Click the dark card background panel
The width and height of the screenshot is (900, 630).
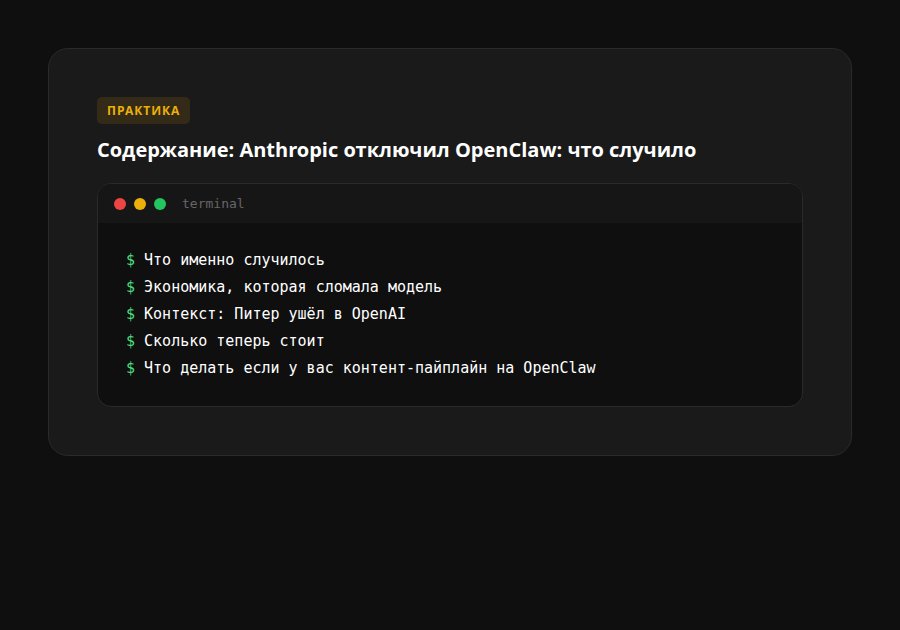(450, 430)
